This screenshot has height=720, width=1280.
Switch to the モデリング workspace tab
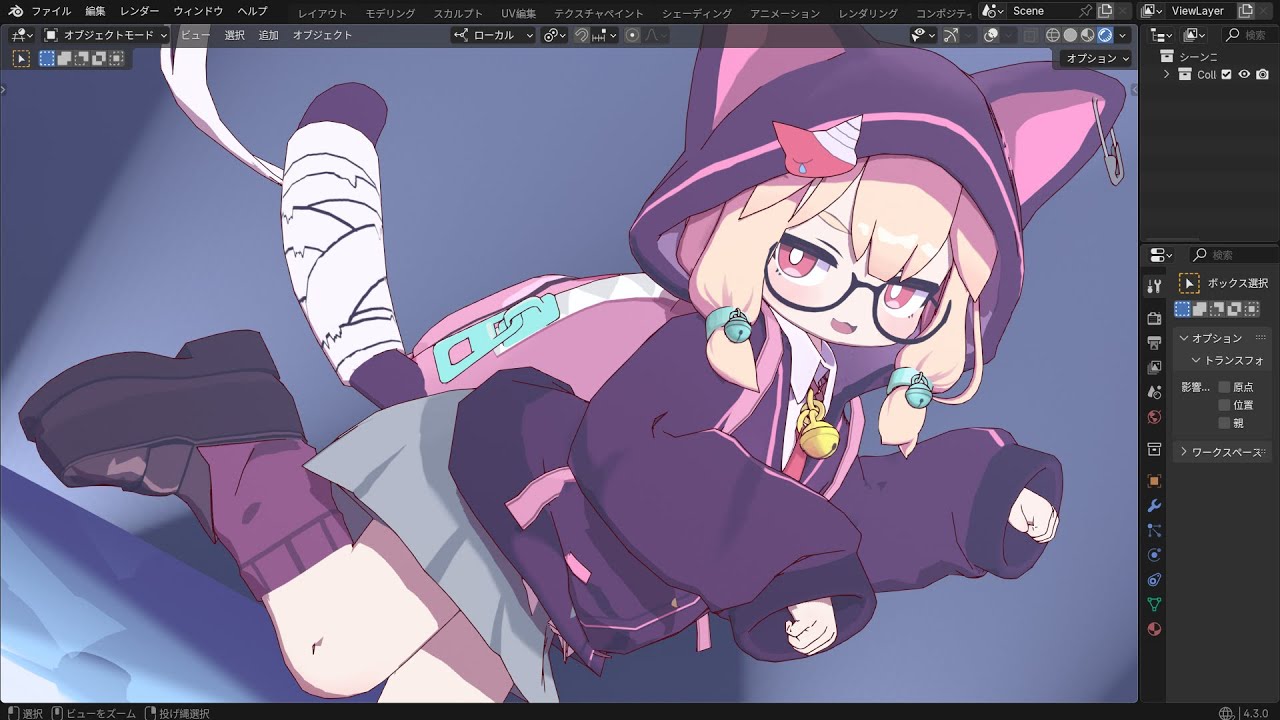pos(390,13)
